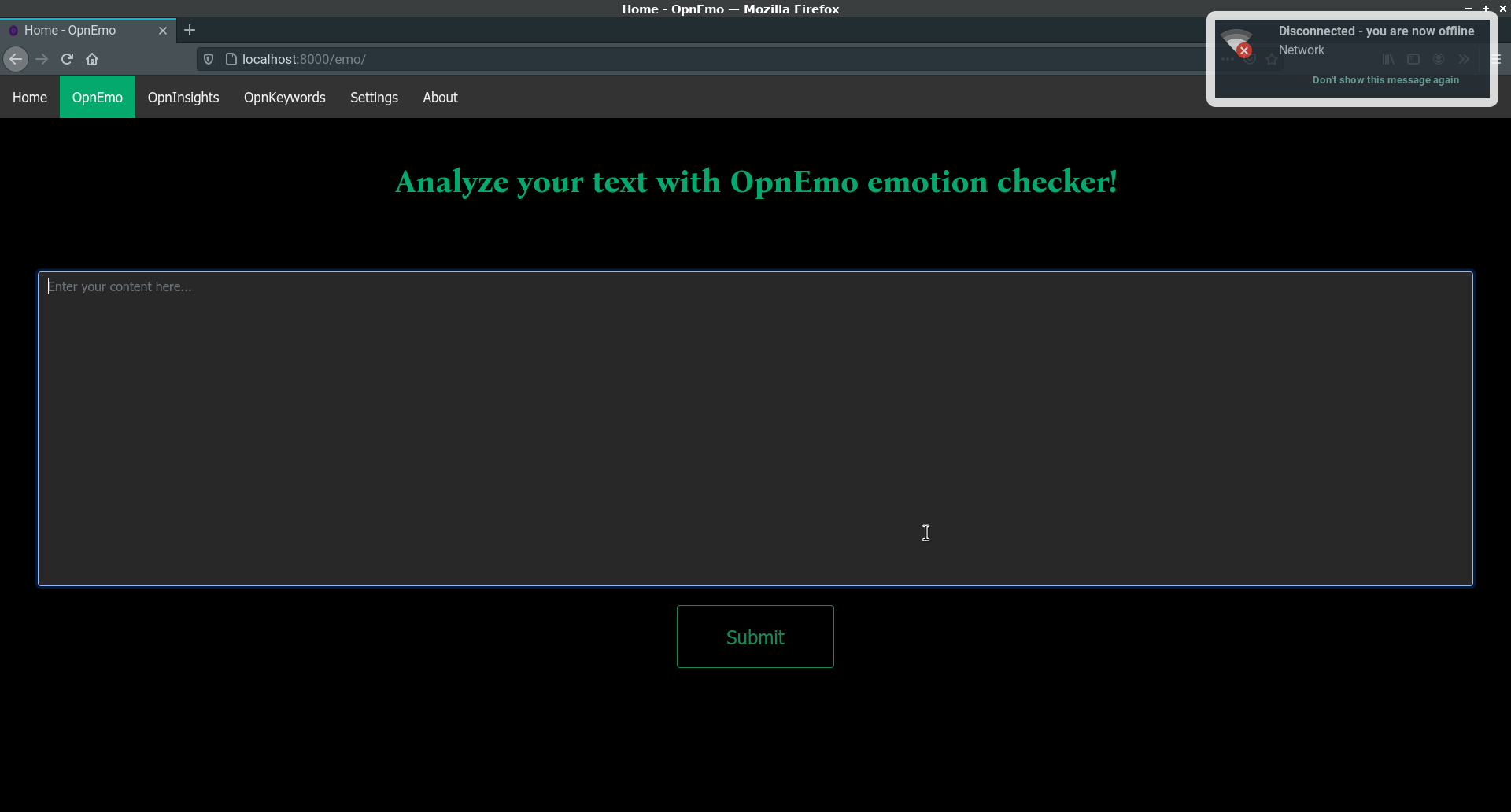Click Don't show this message again
Screen dimensions: 1511x812
click(1386, 79)
